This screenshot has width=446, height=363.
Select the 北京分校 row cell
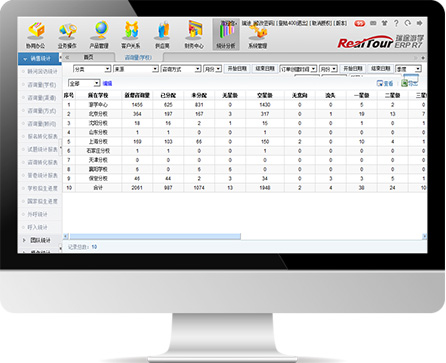click(x=98, y=114)
